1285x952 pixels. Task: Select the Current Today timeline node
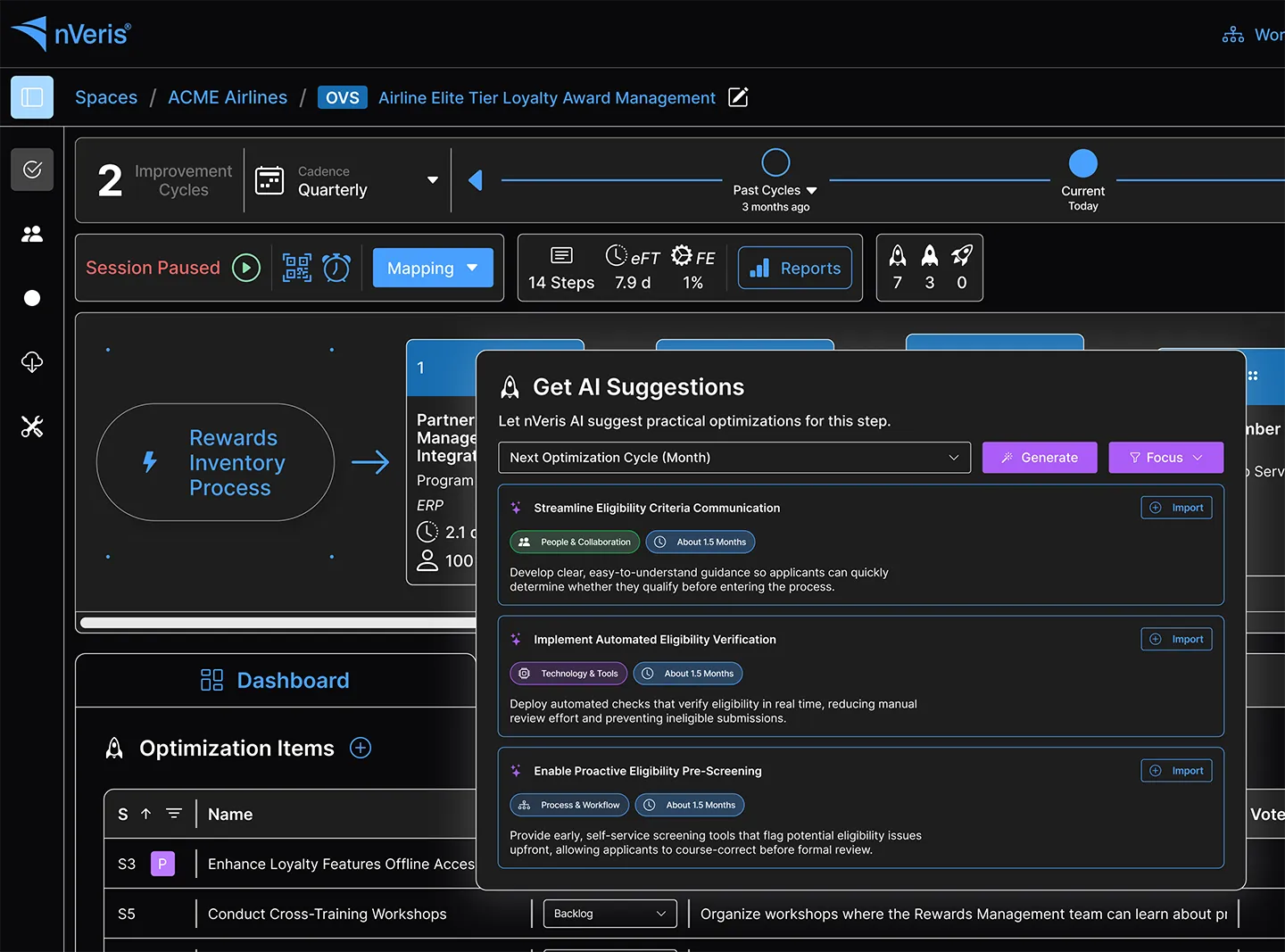coord(1082,163)
